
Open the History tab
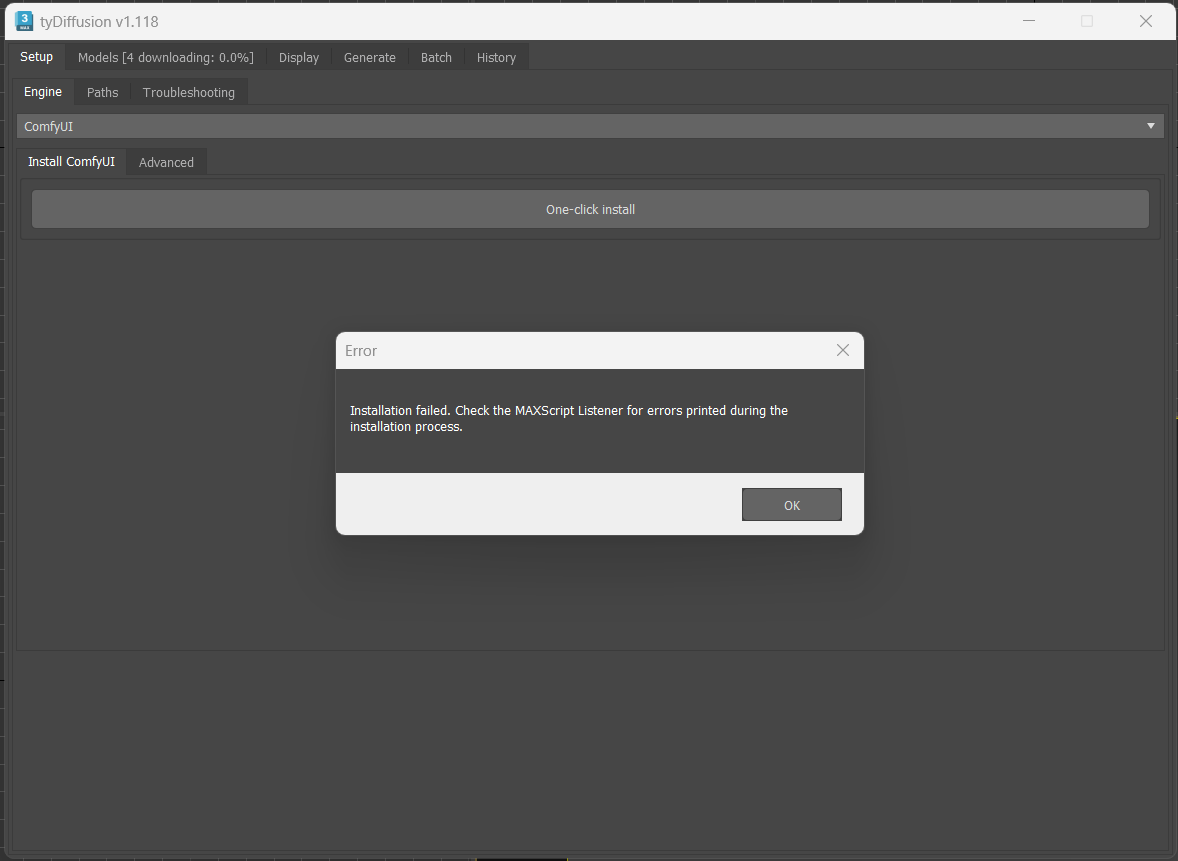tap(496, 58)
